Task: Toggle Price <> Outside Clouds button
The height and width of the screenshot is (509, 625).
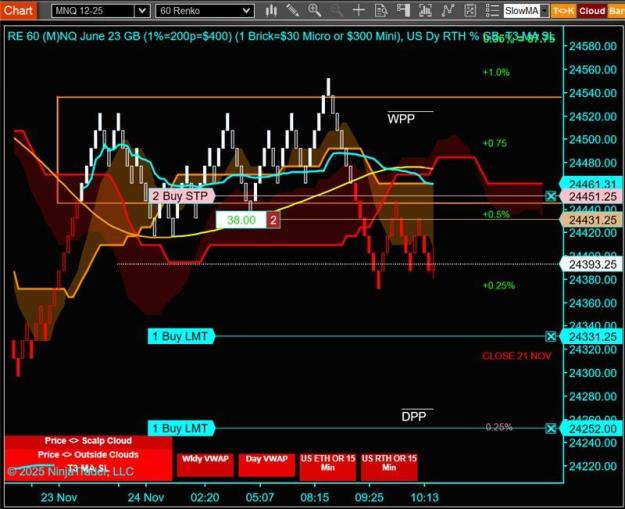Action: pyautogui.click(x=88, y=455)
